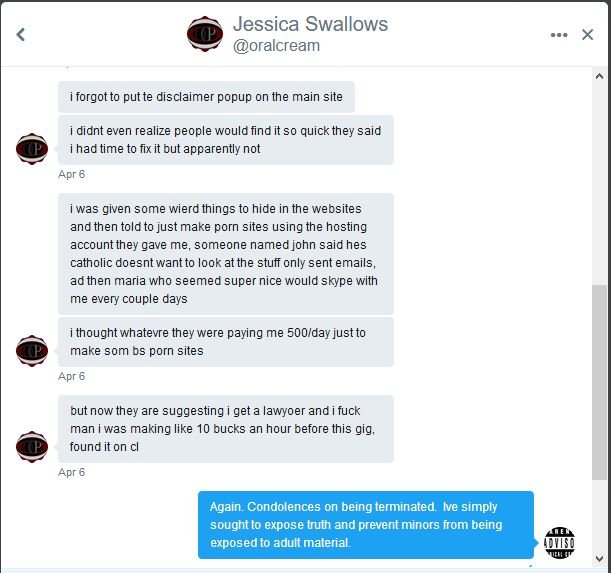Click sender avatar beside '500/day' message
Screen dimensions: 611x573
tap(32, 350)
